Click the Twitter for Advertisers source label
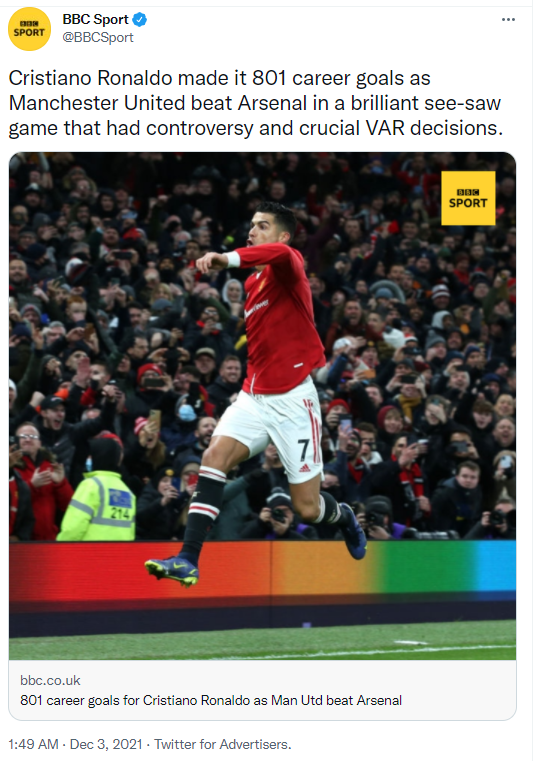The height and width of the screenshot is (761, 533). (x=222, y=744)
